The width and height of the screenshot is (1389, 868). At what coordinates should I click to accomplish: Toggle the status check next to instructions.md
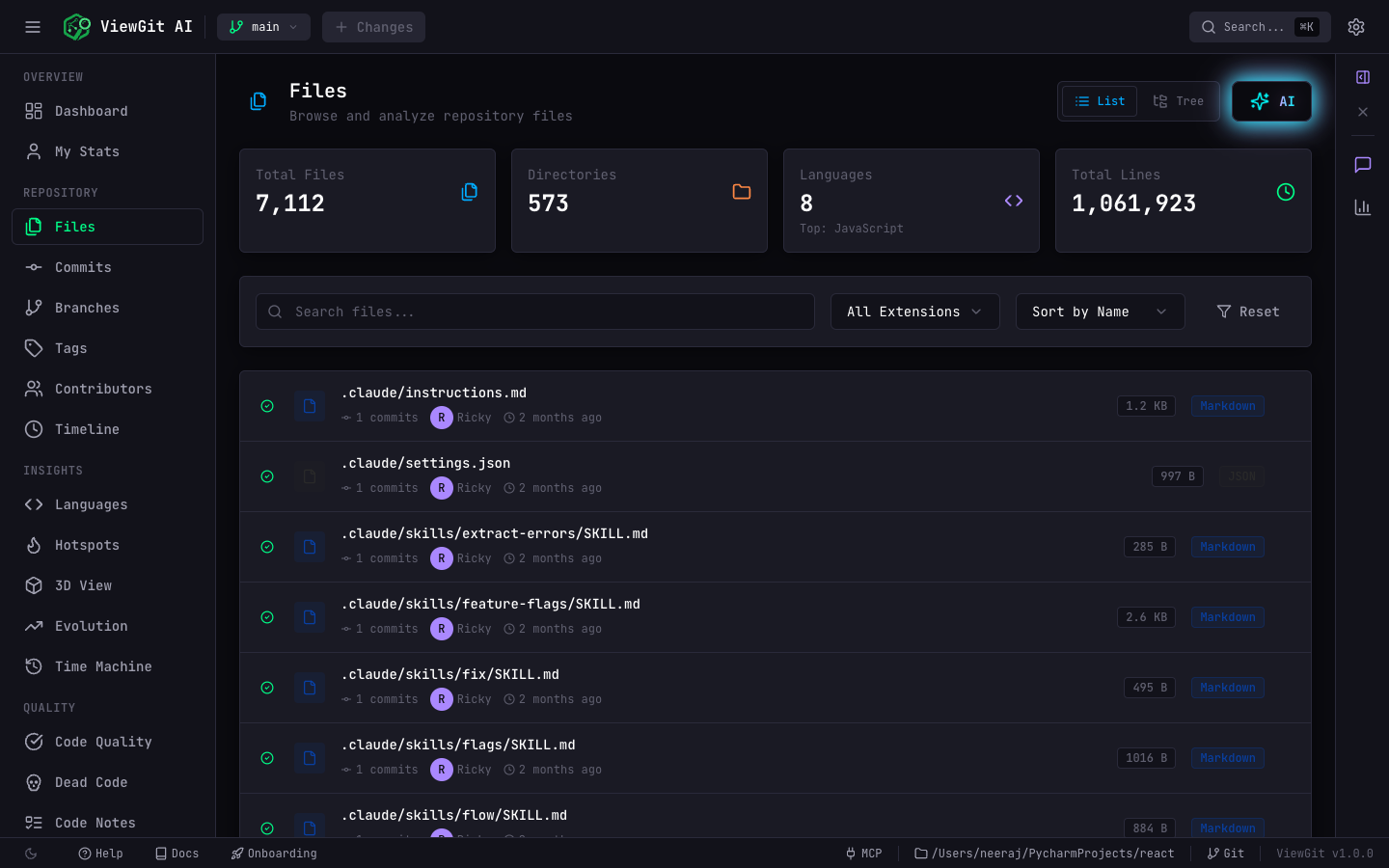point(267,406)
